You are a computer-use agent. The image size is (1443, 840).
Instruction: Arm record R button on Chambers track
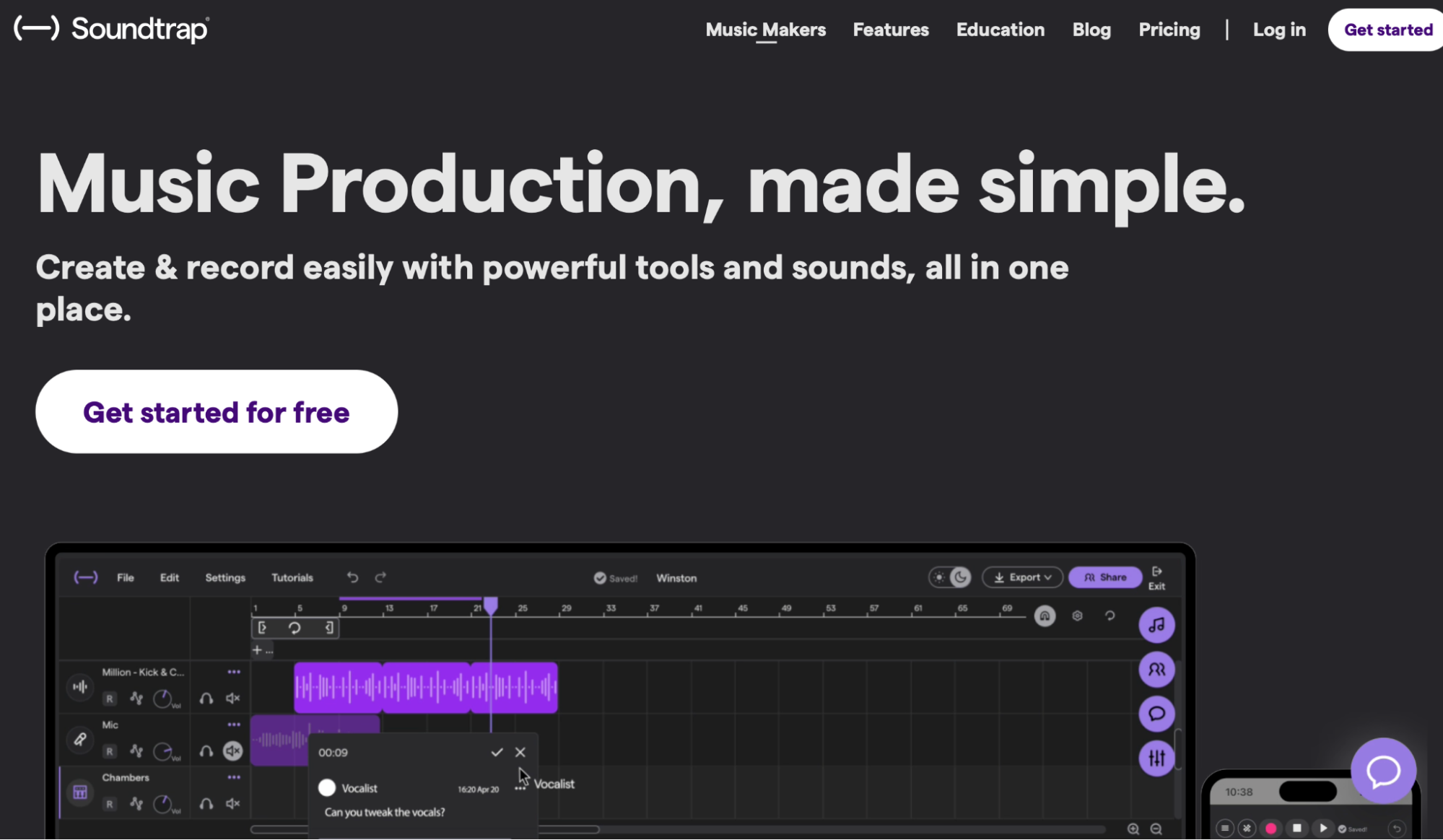(x=110, y=804)
